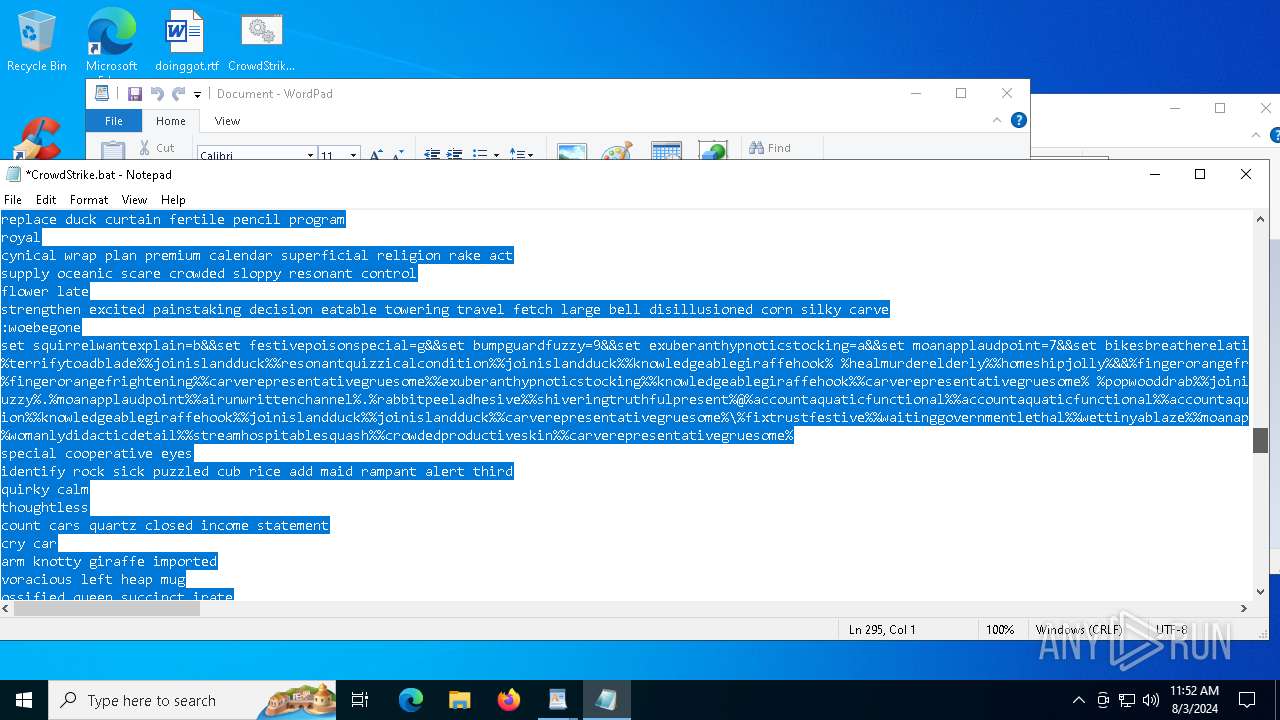Switch to WordPad via its taskbar icon
The width and height of the screenshot is (1280, 720).
click(557, 700)
